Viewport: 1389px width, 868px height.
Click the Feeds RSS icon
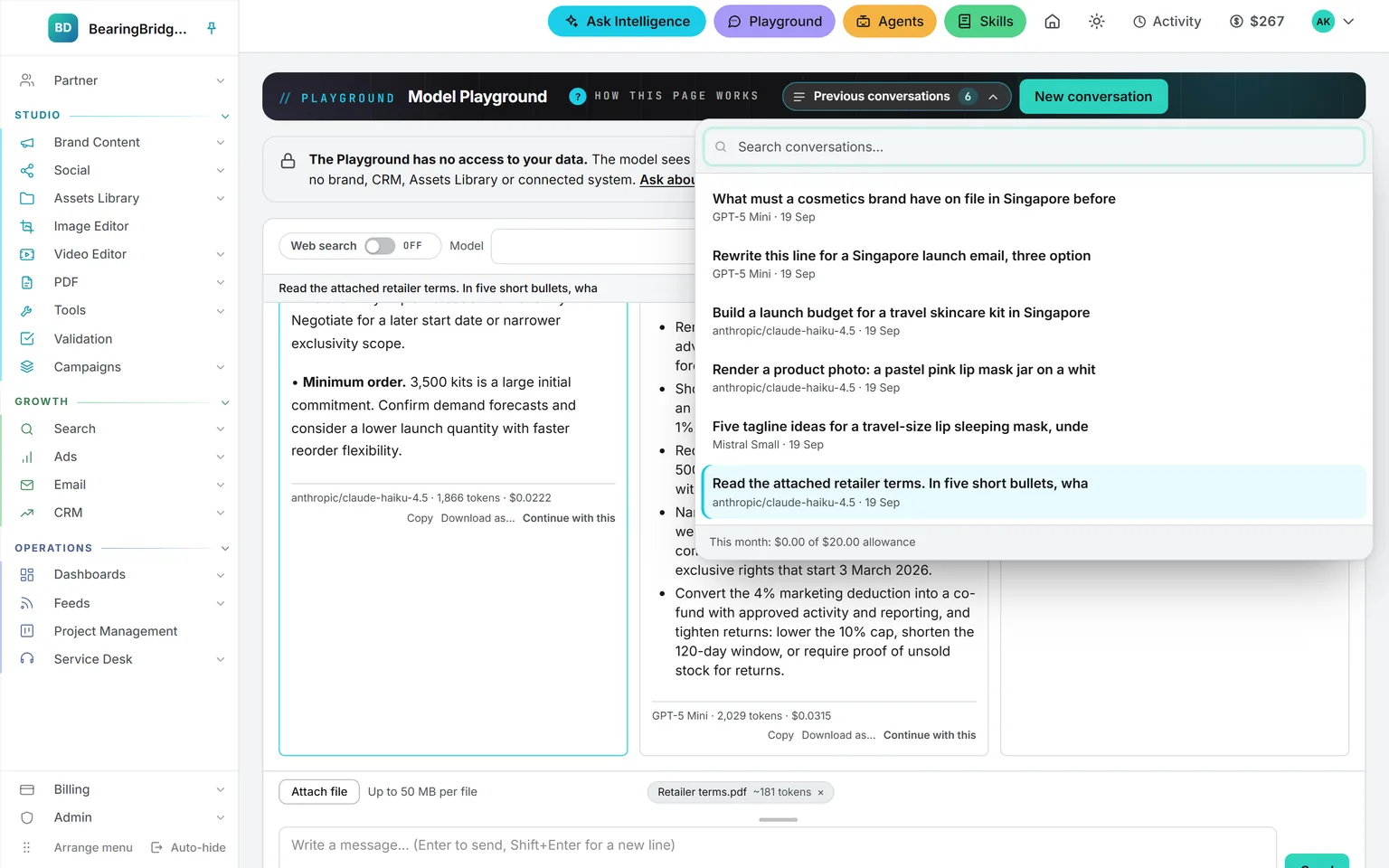(x=27, y=604)
